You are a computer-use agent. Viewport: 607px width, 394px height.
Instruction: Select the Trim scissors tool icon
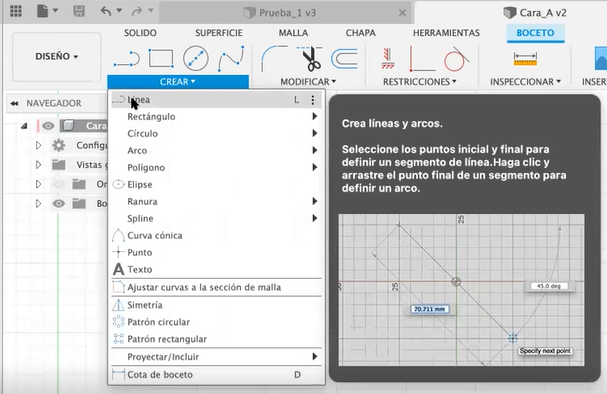[x=310, y=58]
